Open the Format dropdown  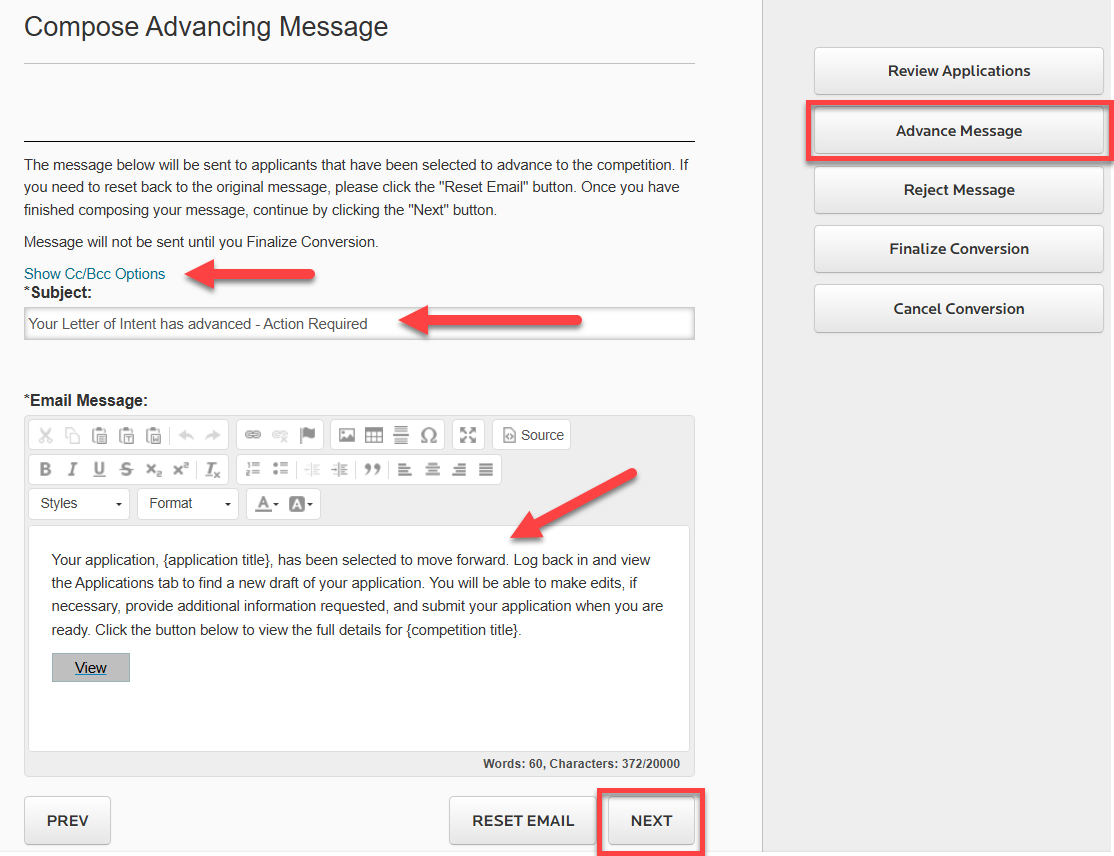(187, 503)
